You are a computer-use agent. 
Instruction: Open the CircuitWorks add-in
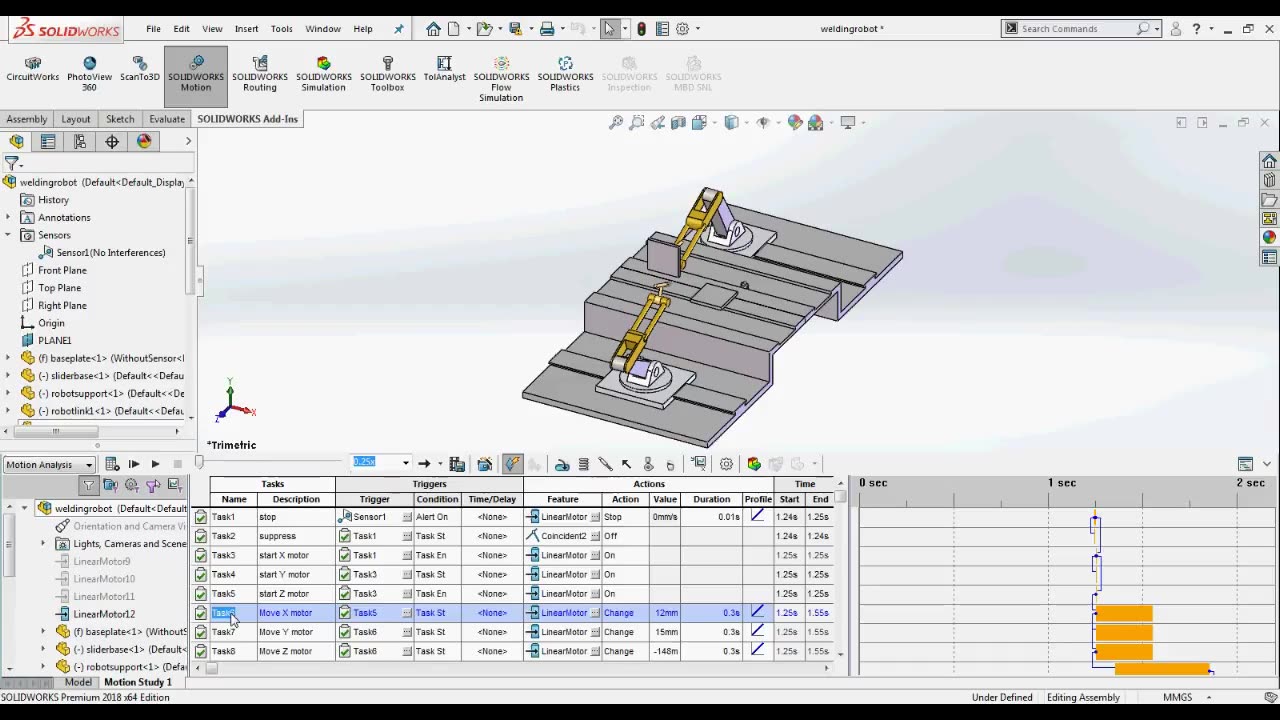coord(33,70)
